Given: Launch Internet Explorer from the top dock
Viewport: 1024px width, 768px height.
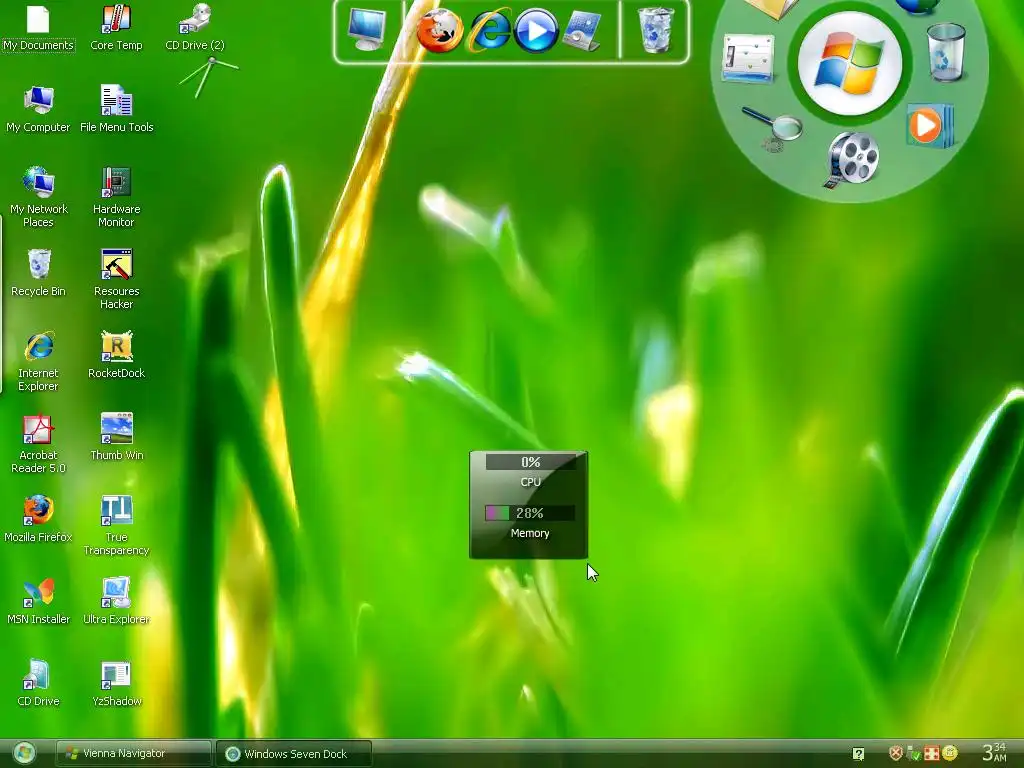Looking at the screenshot, I should tap(488, 30).
